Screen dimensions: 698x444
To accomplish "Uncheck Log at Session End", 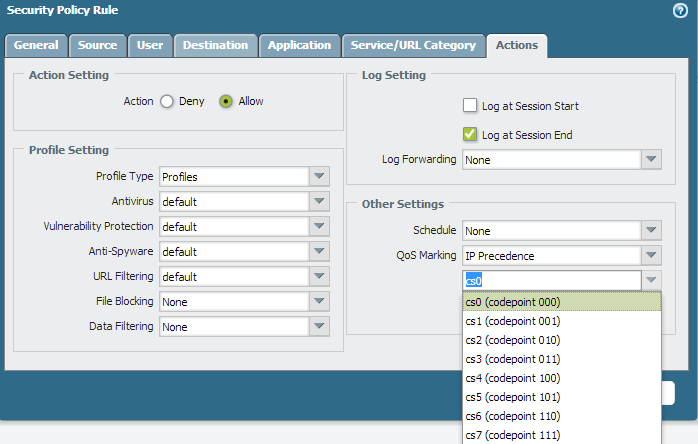I will [x=470, y=134].
